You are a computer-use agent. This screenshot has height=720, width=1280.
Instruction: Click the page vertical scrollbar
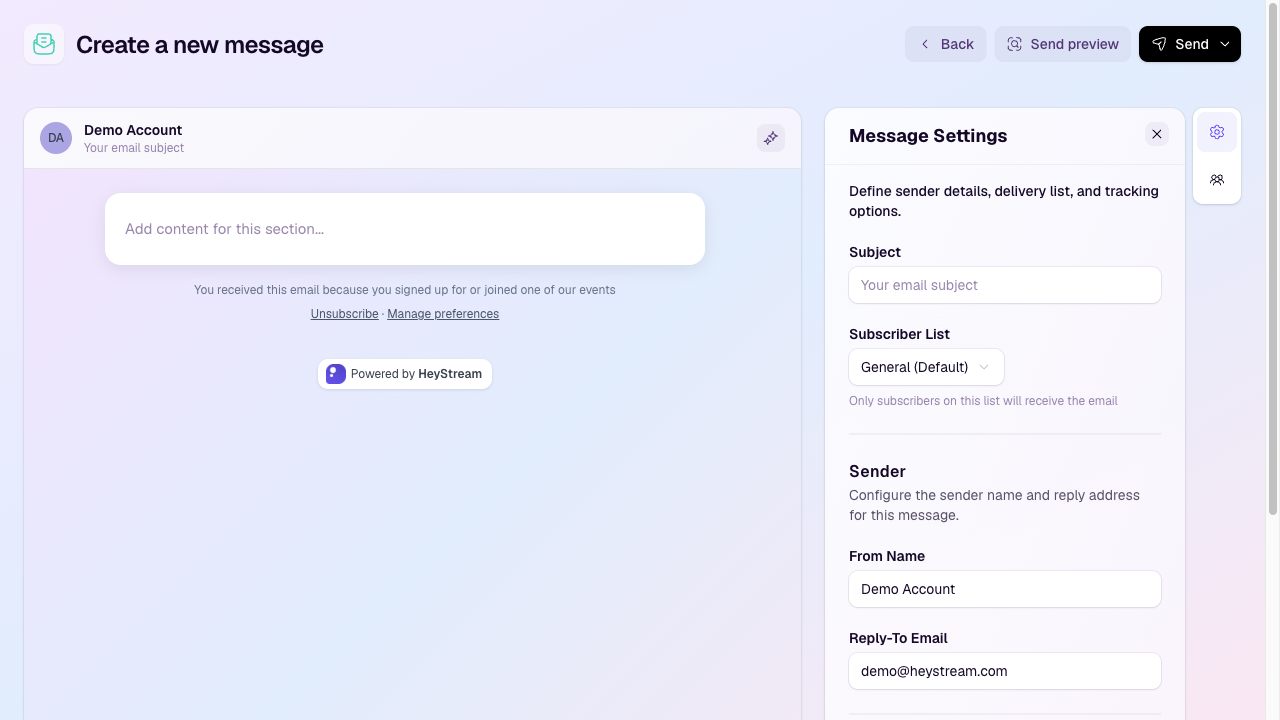(x=1273, y=260)
